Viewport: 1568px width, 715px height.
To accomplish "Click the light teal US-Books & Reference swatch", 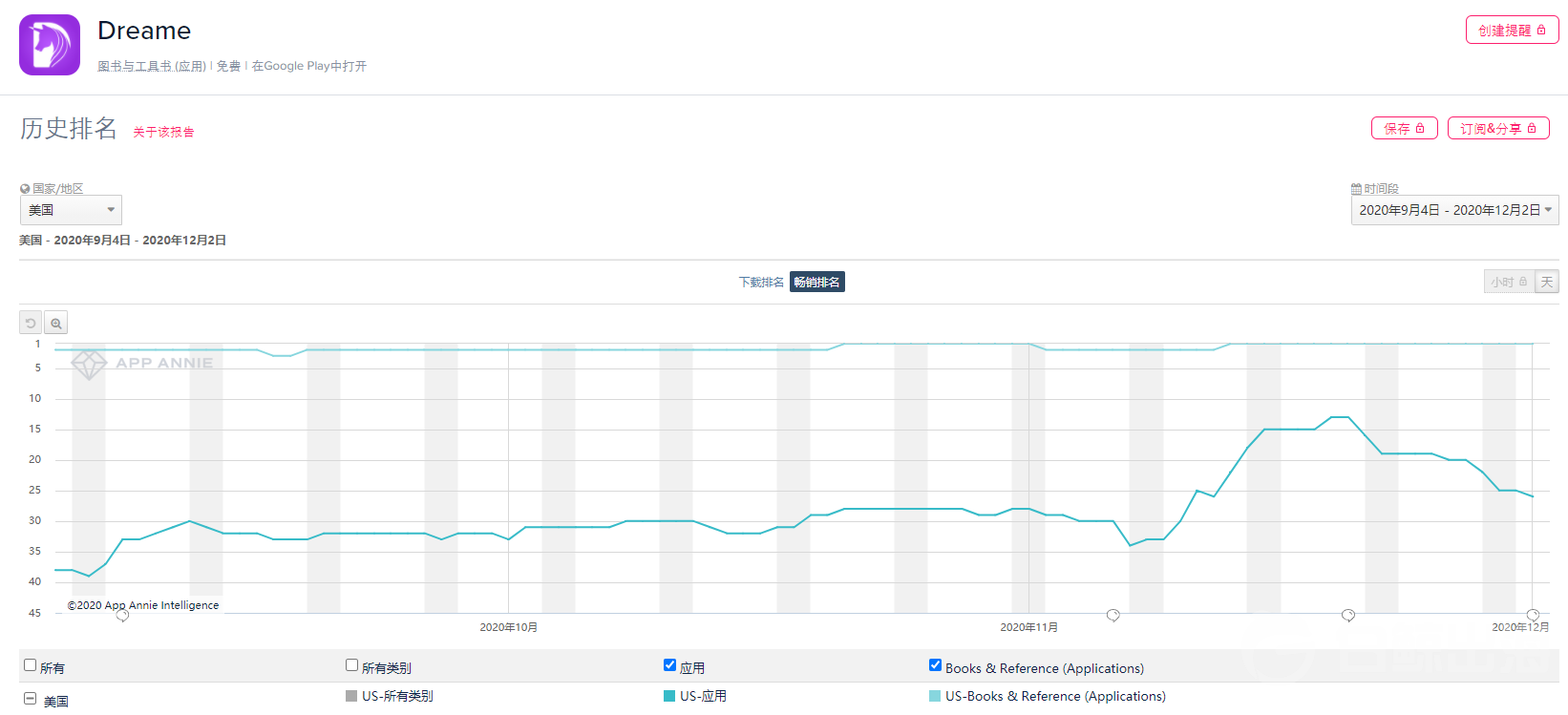I will (x=935, y=696).
